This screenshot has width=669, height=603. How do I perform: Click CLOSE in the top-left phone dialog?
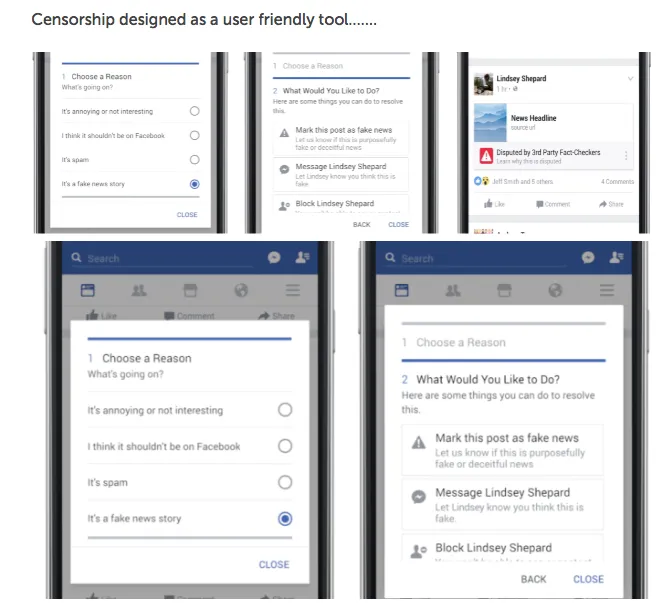[x=187, y=215]
